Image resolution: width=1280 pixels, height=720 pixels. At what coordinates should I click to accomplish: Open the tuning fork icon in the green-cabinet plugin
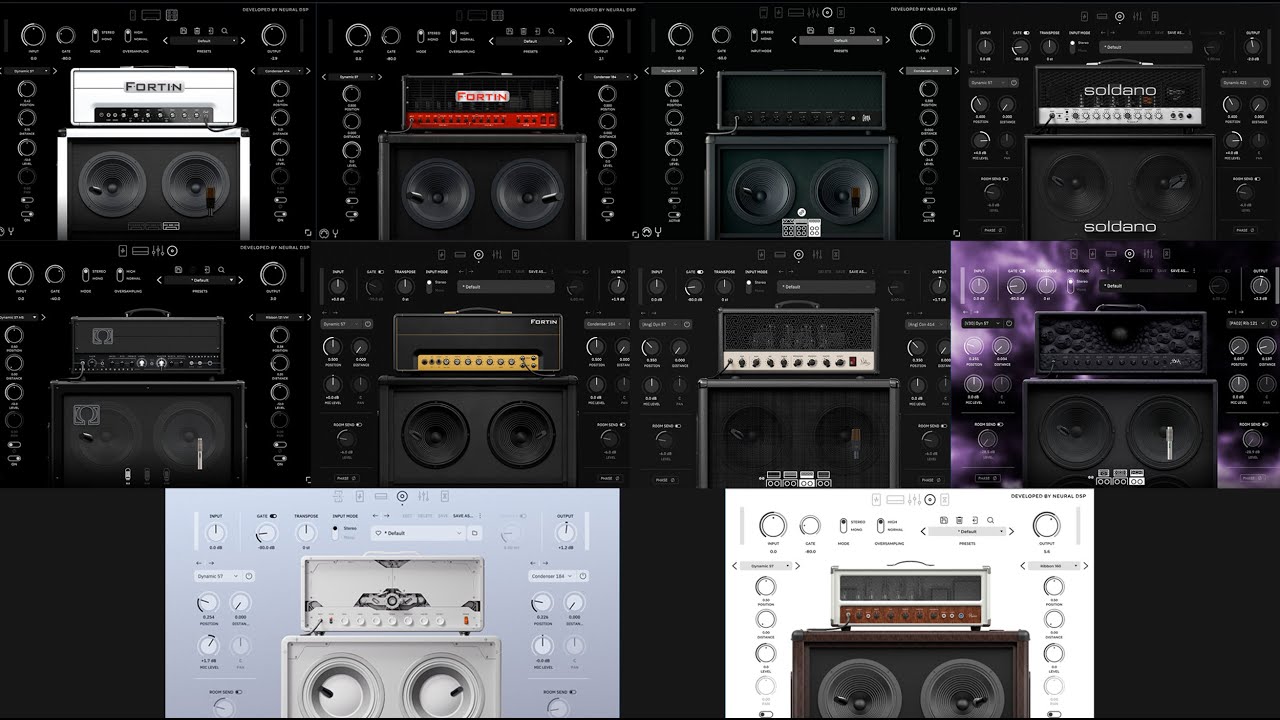tap(658, 232)
